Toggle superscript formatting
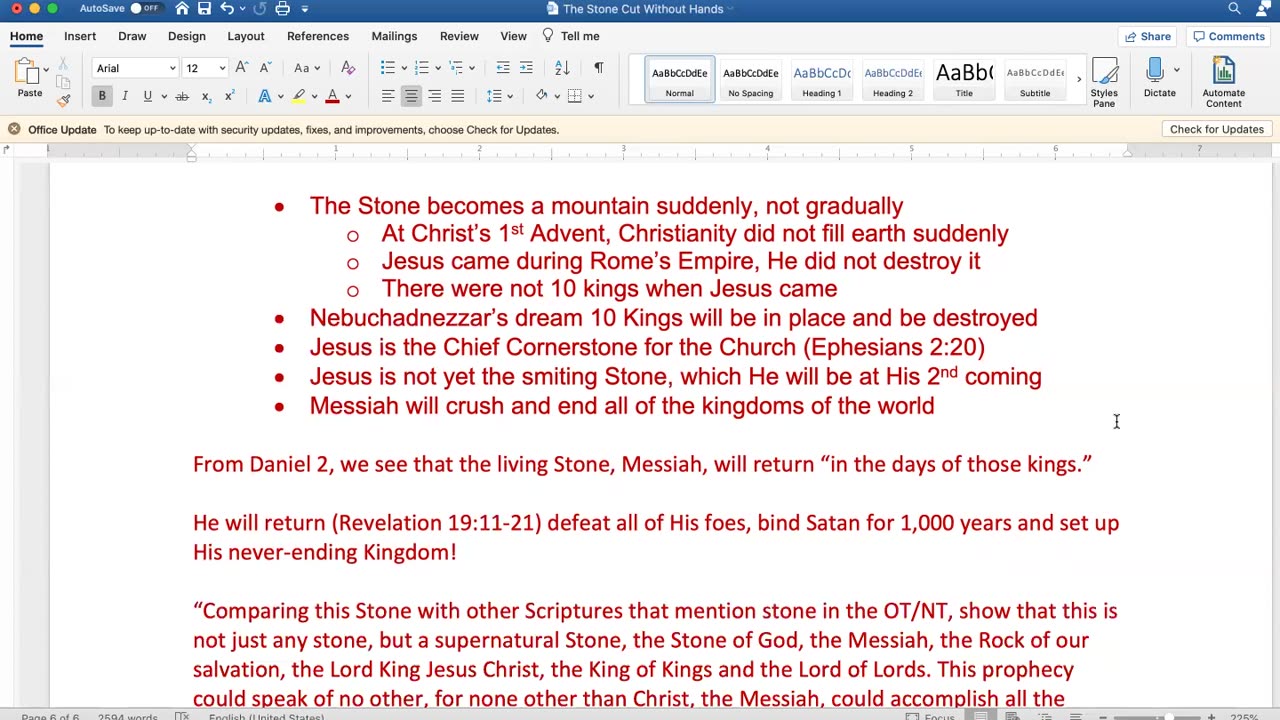This screenshot has height=720, width=1280. tap(229, 96)
